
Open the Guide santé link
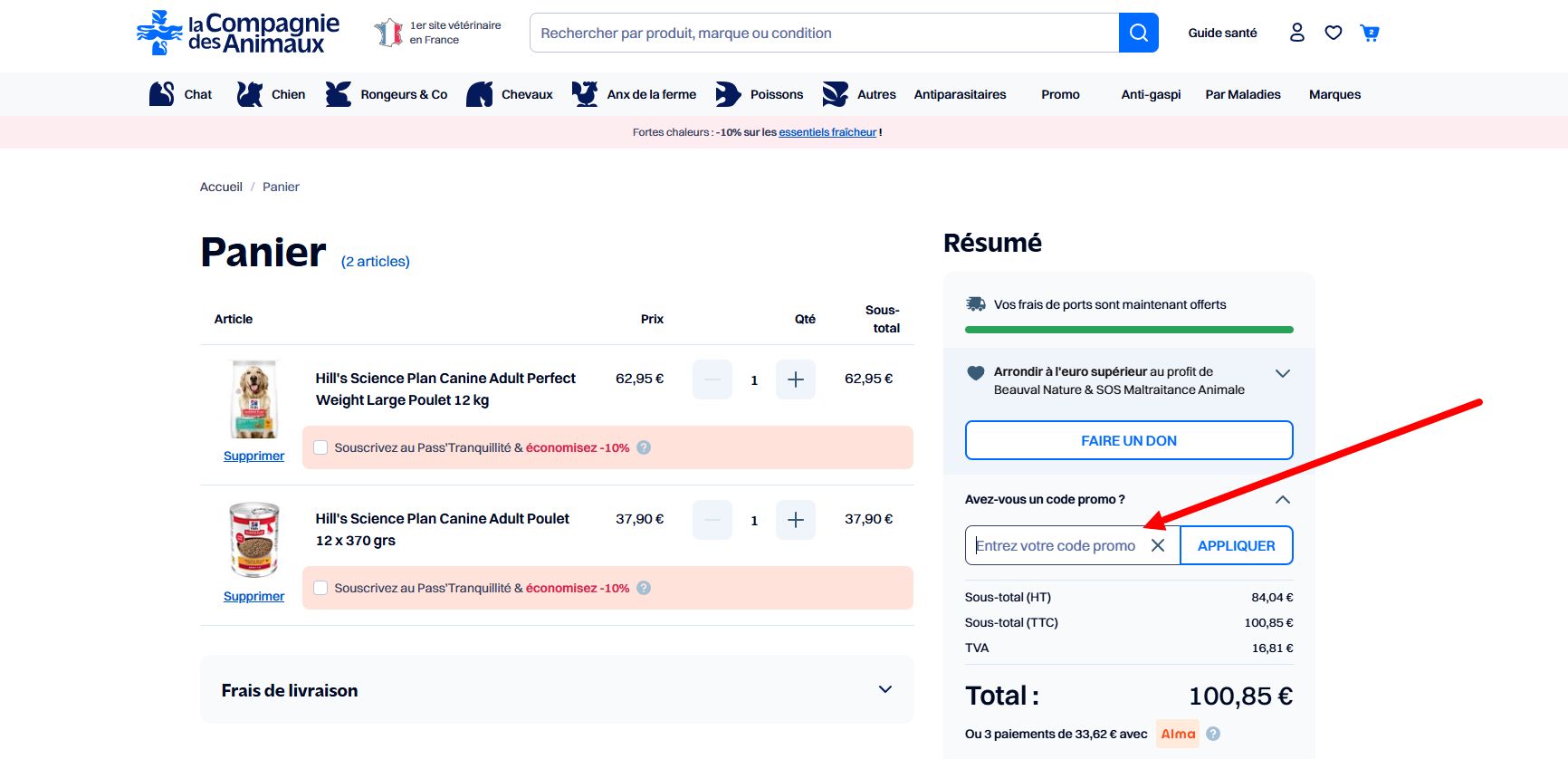coord(1222,33)
